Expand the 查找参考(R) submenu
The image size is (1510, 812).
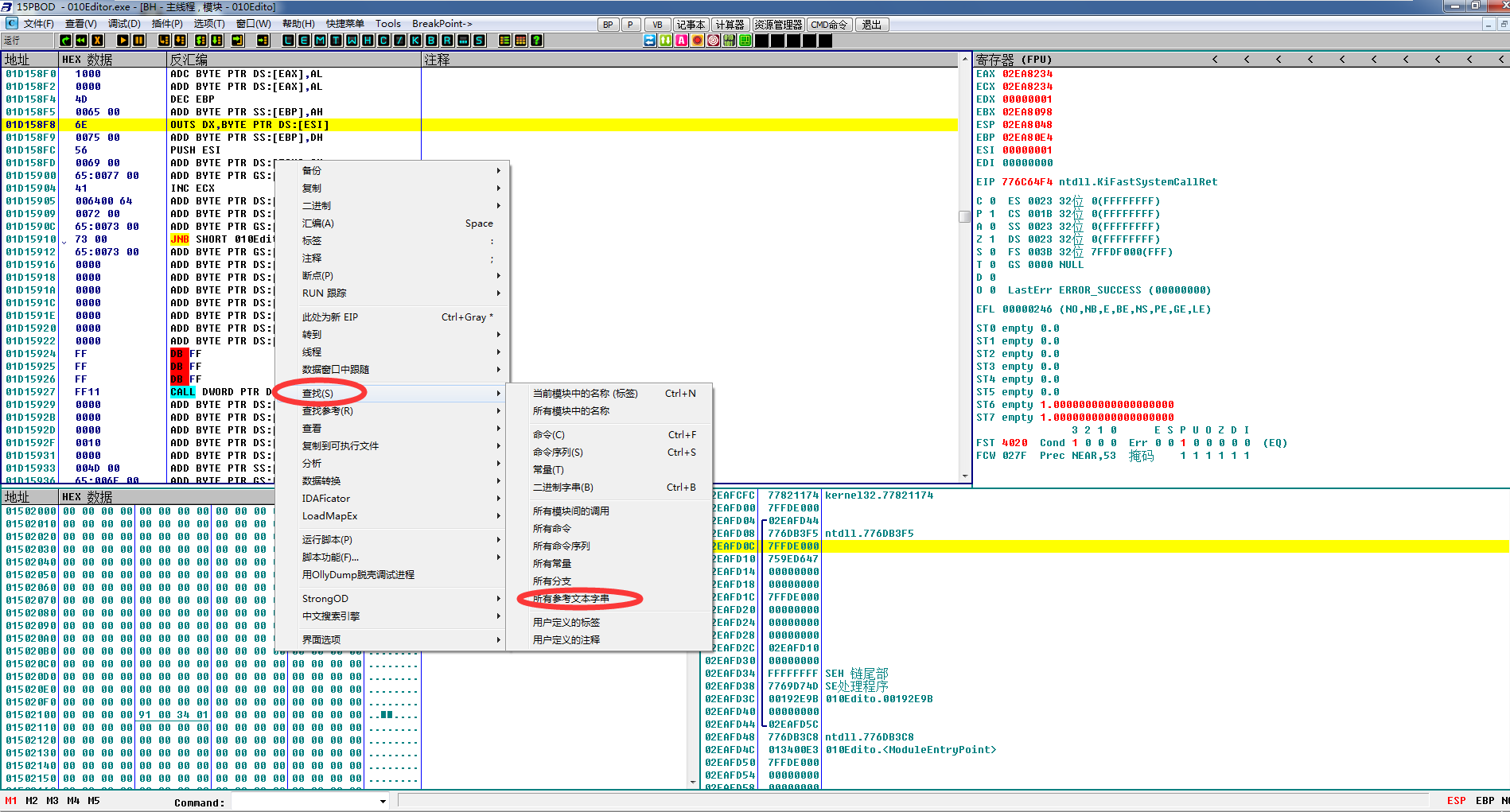click(391, 411)
